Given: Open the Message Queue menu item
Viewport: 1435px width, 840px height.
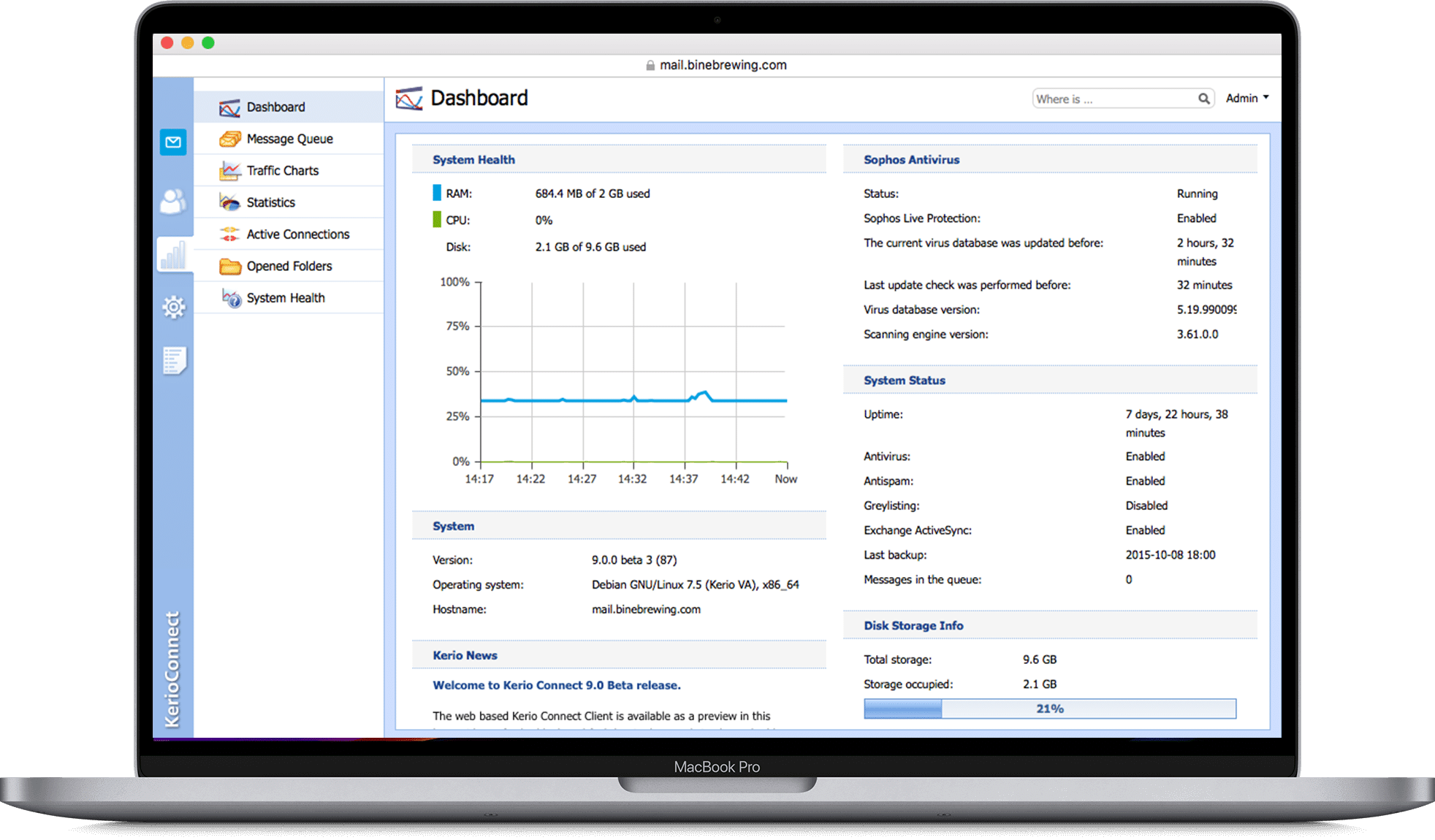Looking at the screenshot, I should pos(289,139).
